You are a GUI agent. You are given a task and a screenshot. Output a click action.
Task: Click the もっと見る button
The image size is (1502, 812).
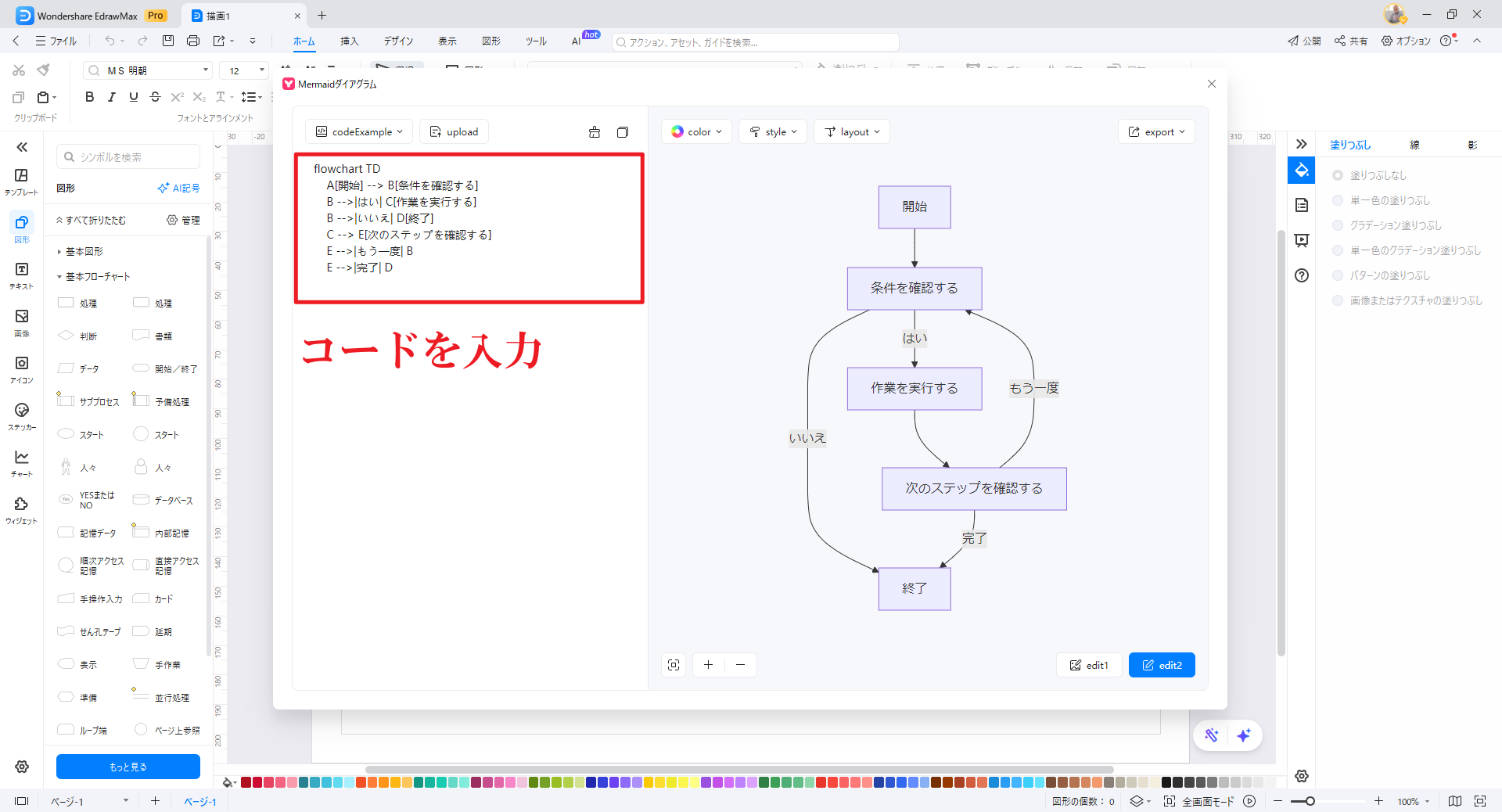click(128, 767)
